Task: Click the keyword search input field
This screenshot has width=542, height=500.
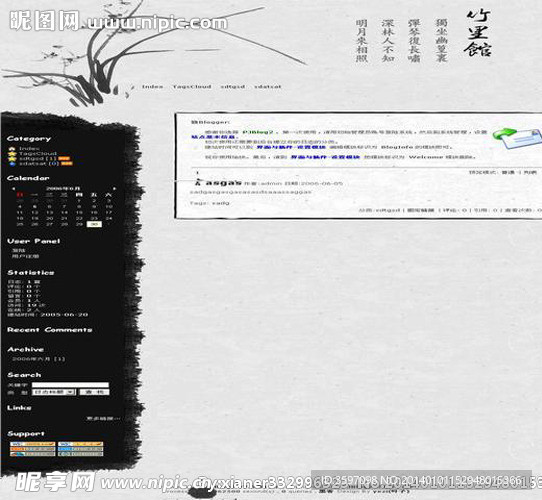Action: point(71,385)
